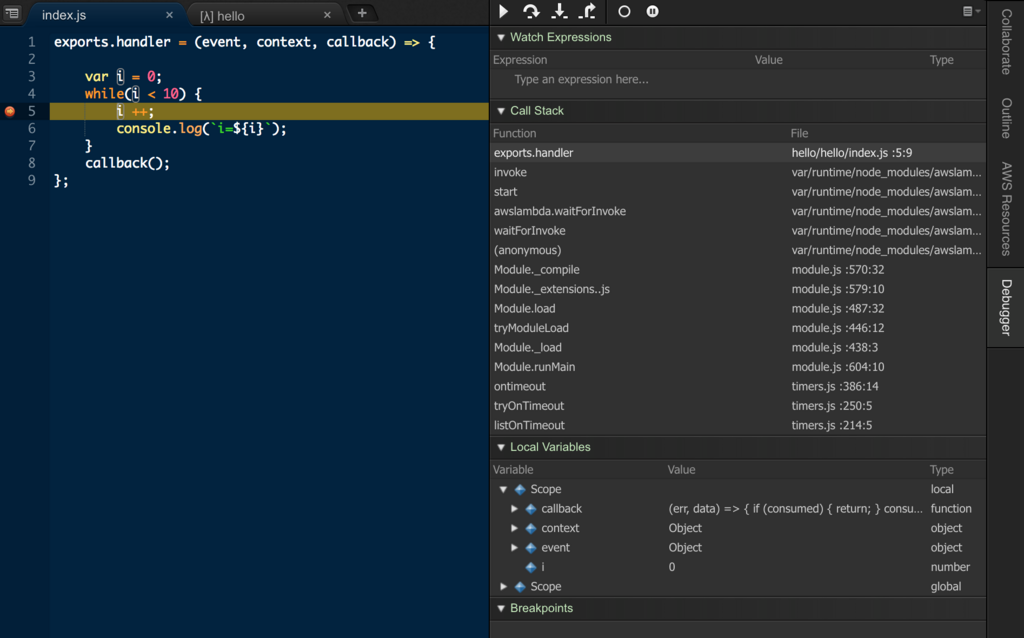The image size is (1024, 638).
Task: Select the listOnTimeout stack frame
Action: pos(738,426)
